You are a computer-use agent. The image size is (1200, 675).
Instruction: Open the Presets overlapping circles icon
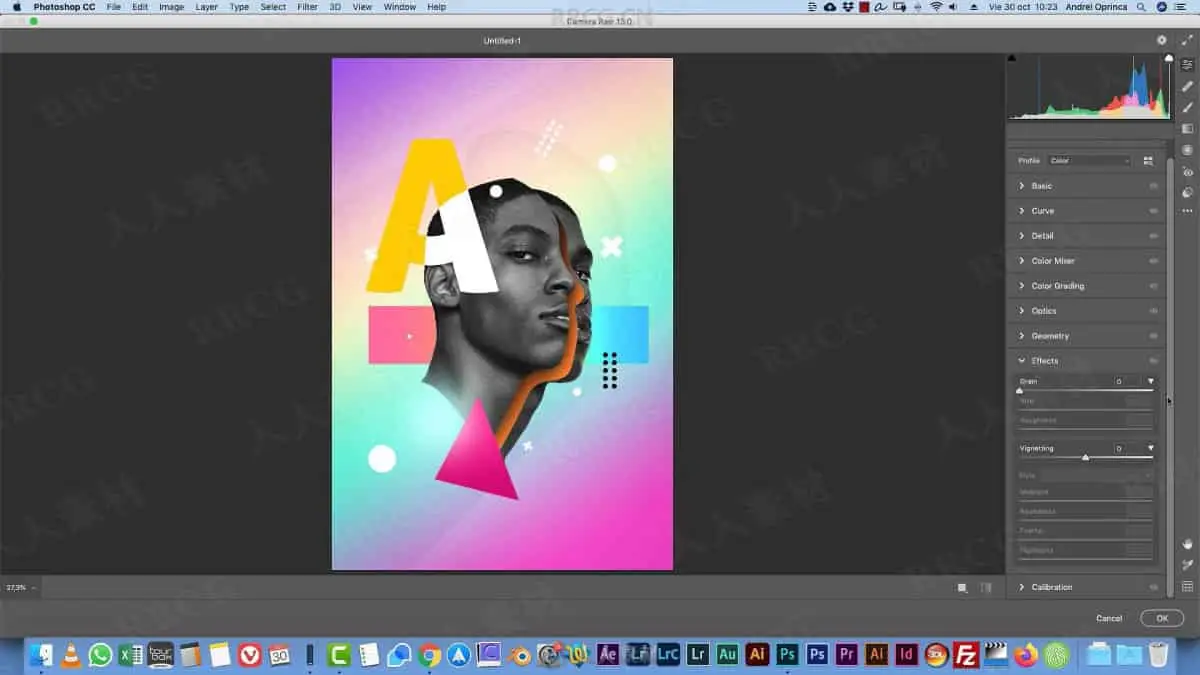coord(1187,192)
